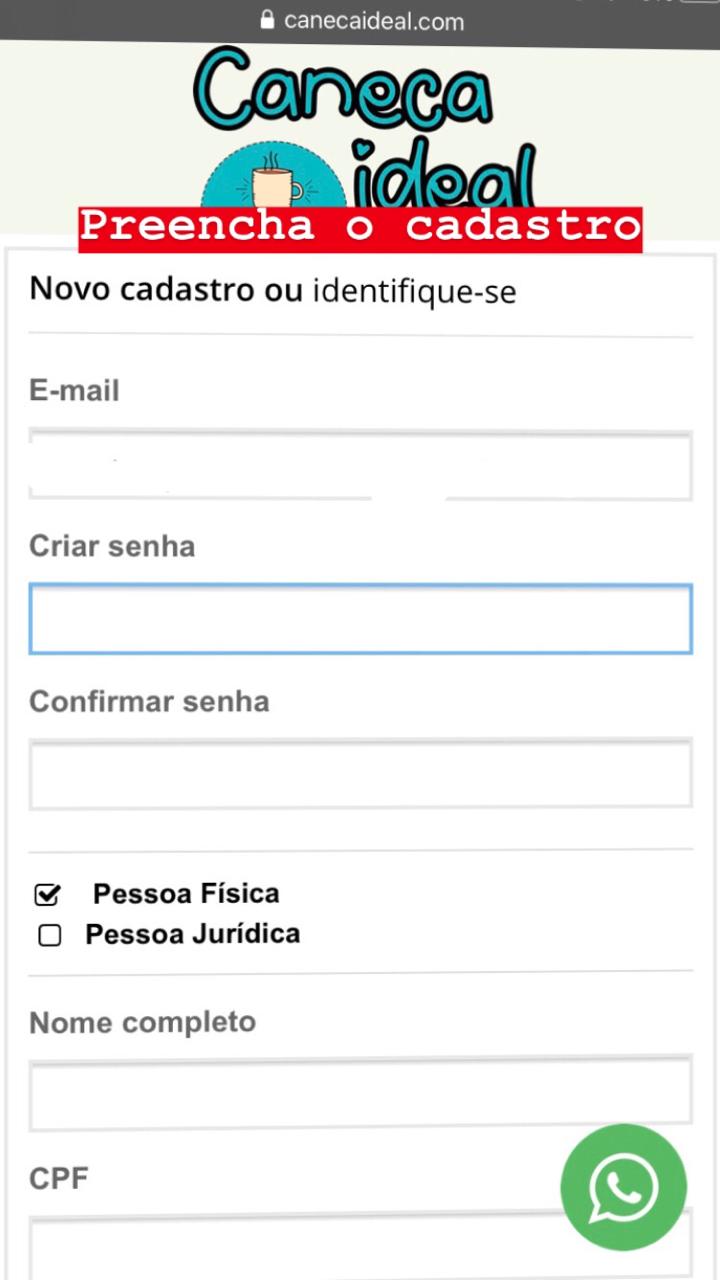Click the 'Confirmar senha' label text
This screenshot has width=720, height=1280.
(x=149, y=701)
